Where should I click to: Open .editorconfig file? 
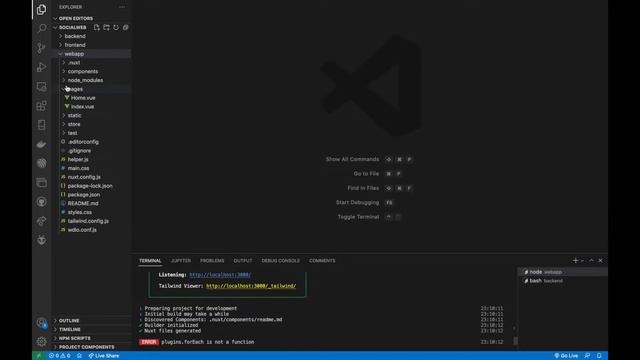click(83, 142)
